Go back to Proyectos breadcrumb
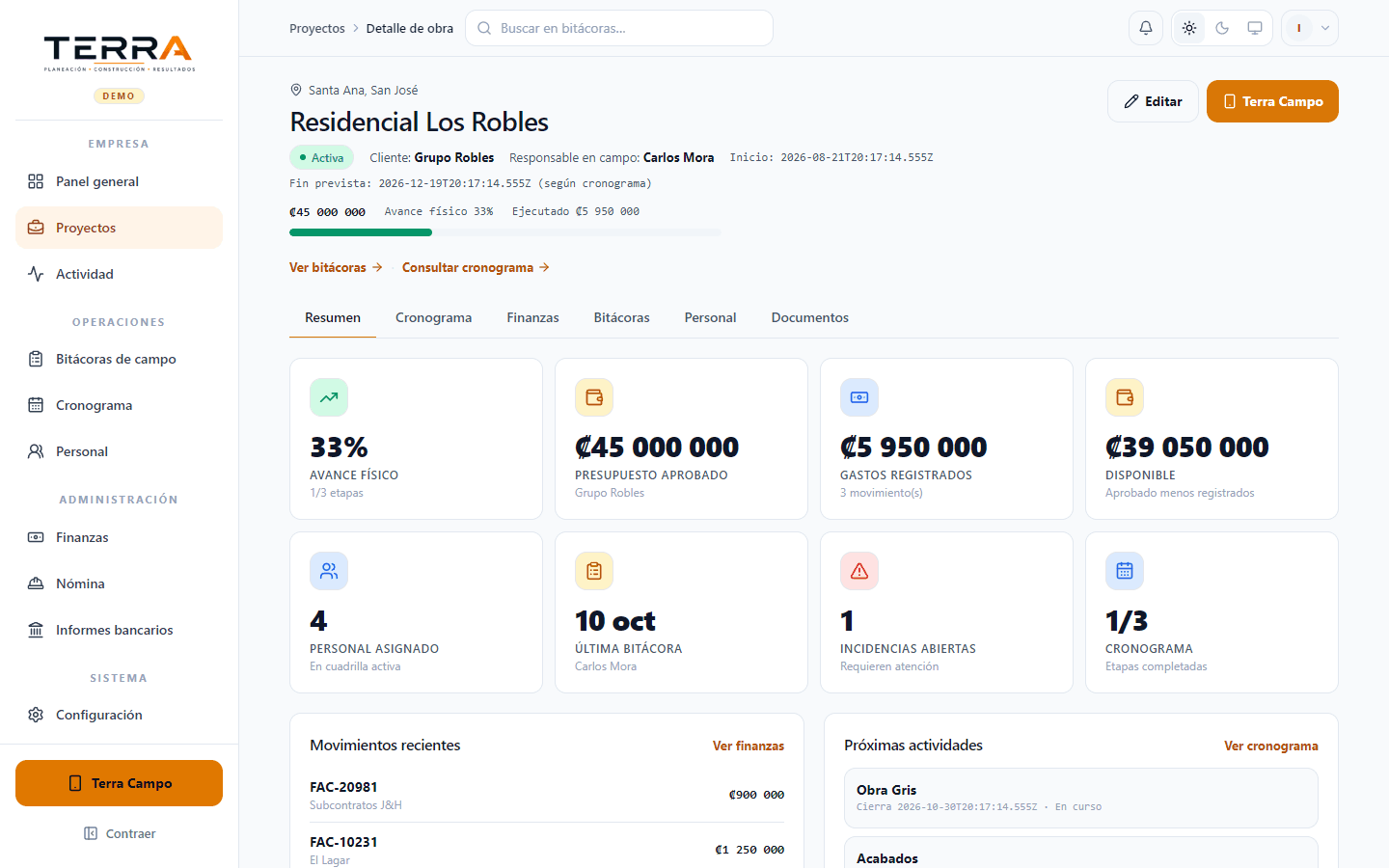 point(317,28)
